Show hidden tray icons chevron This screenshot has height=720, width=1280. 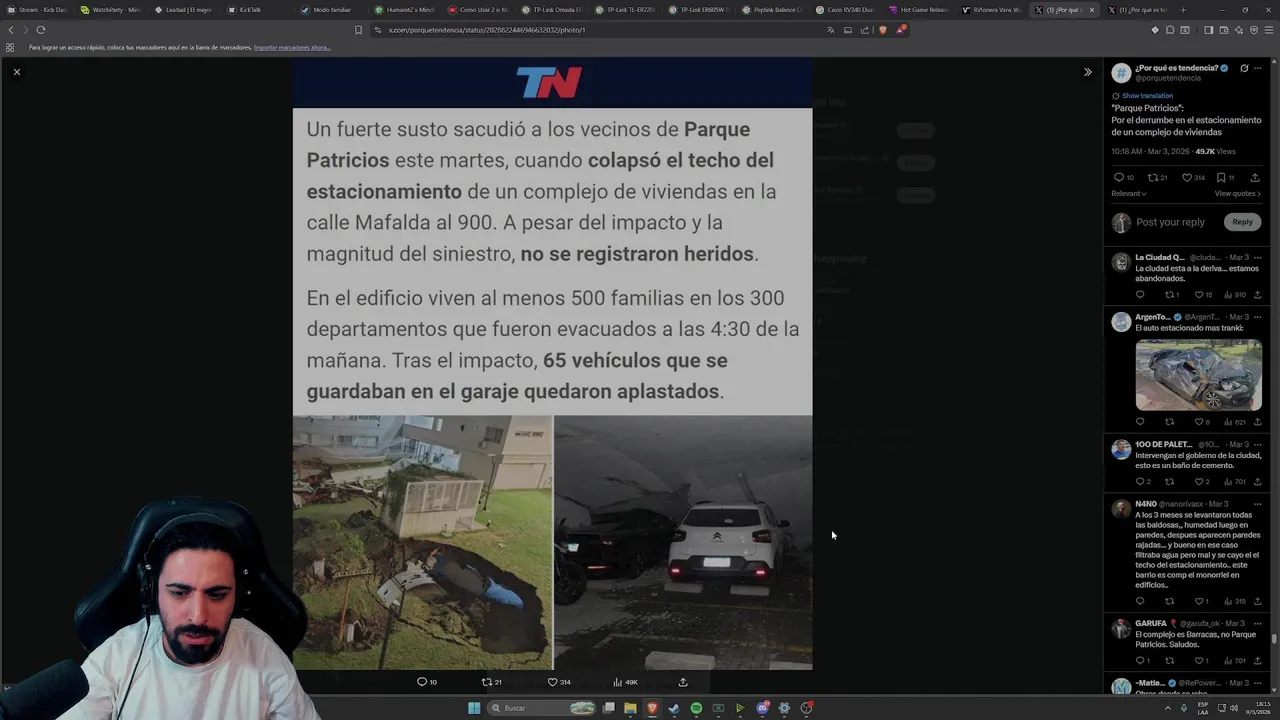[1167, 708]
